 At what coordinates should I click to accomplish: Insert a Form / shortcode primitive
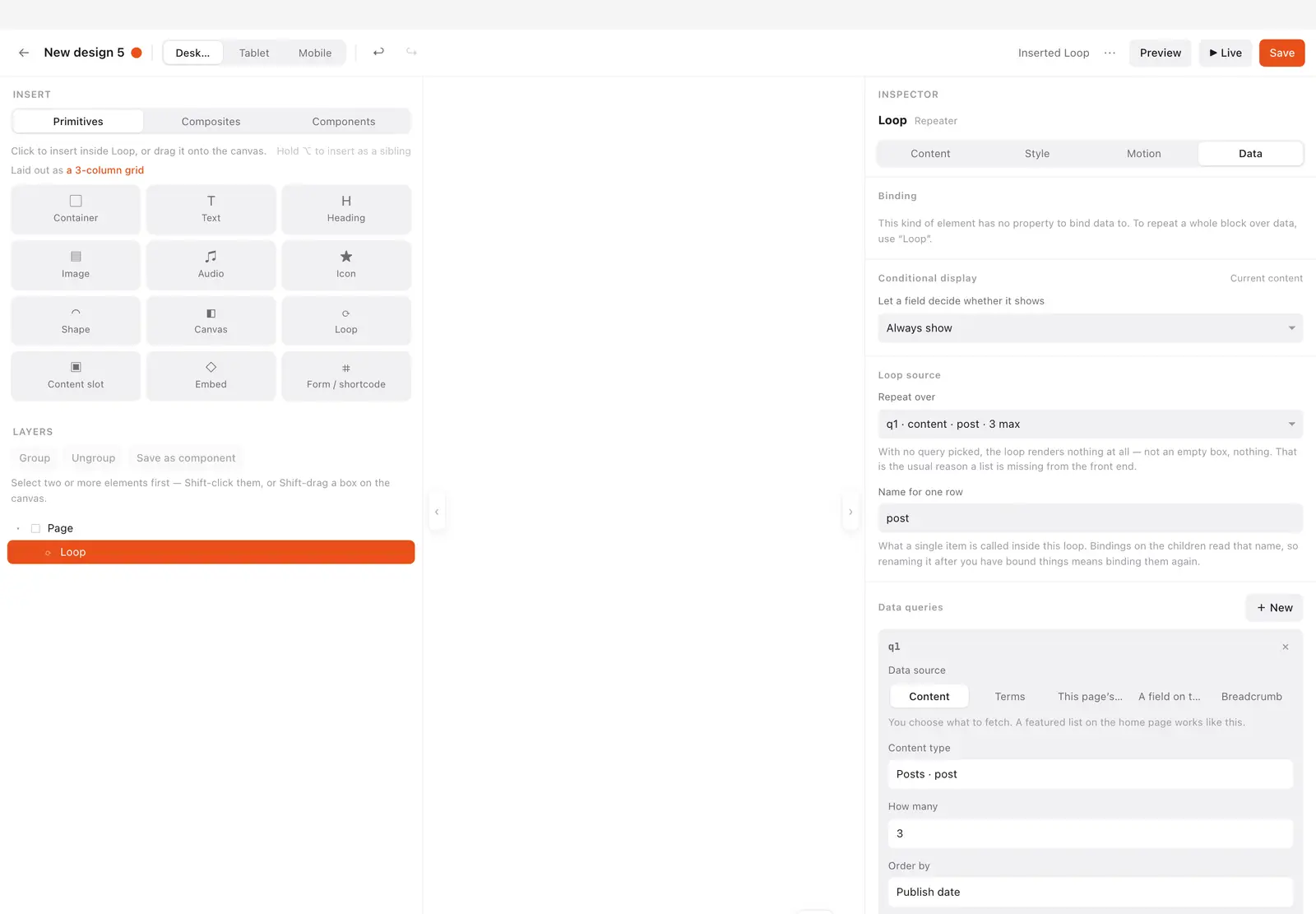click(x=346, y=376)
